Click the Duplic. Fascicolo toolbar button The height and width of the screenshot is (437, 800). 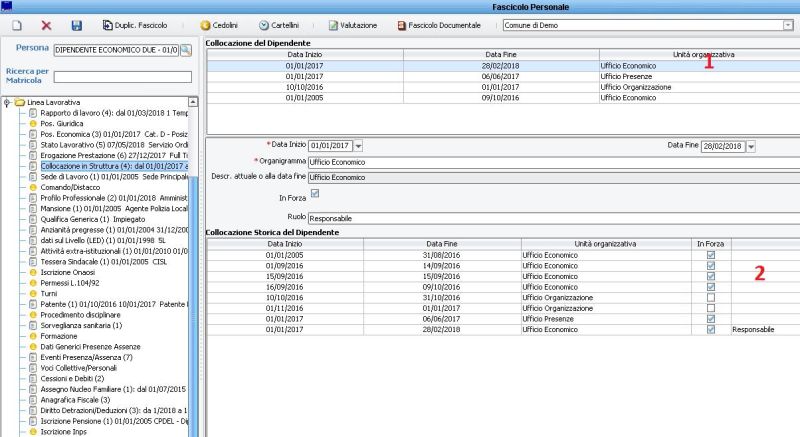tap(142, 24)
